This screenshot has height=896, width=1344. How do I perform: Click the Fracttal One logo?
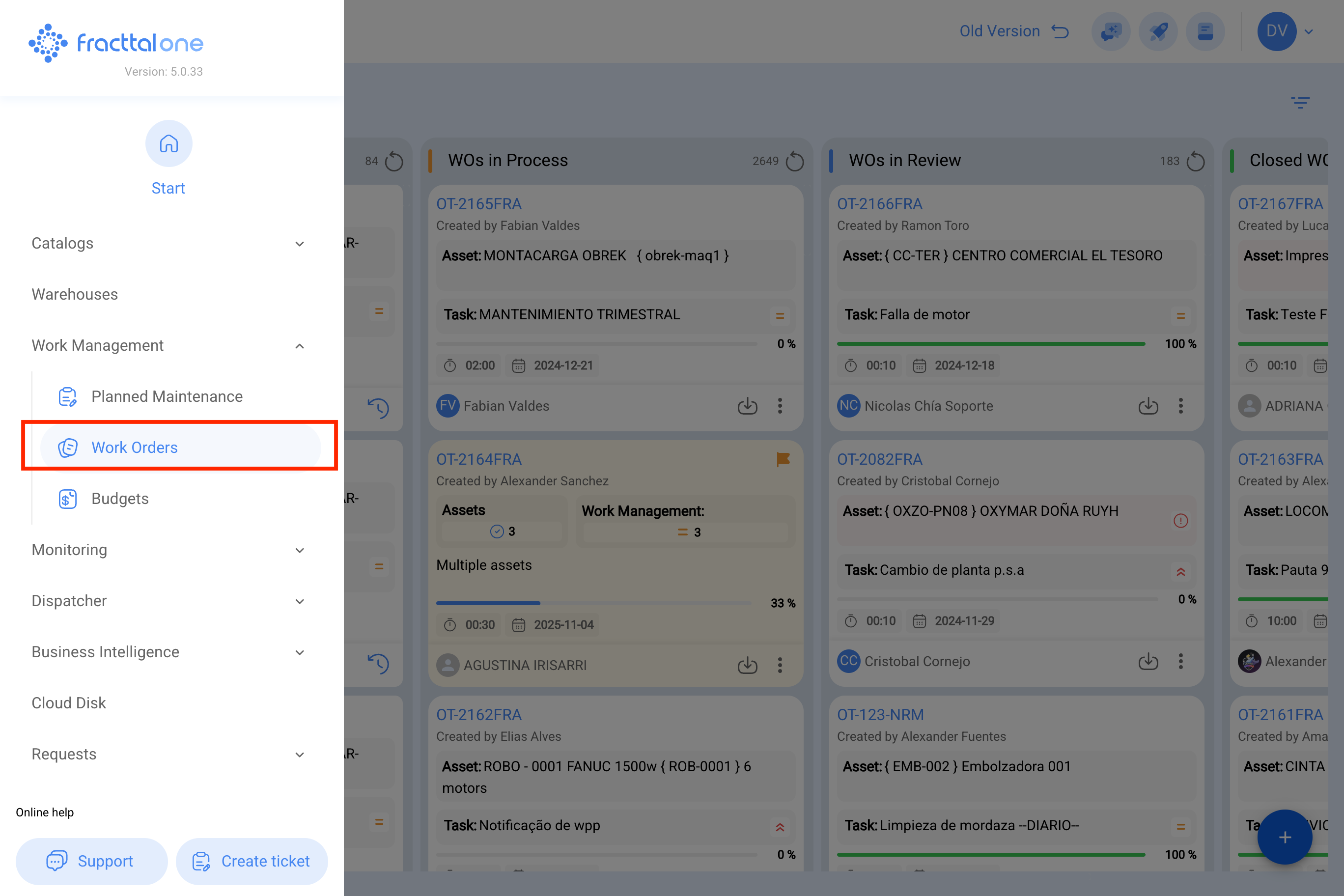tap(116, 43)
